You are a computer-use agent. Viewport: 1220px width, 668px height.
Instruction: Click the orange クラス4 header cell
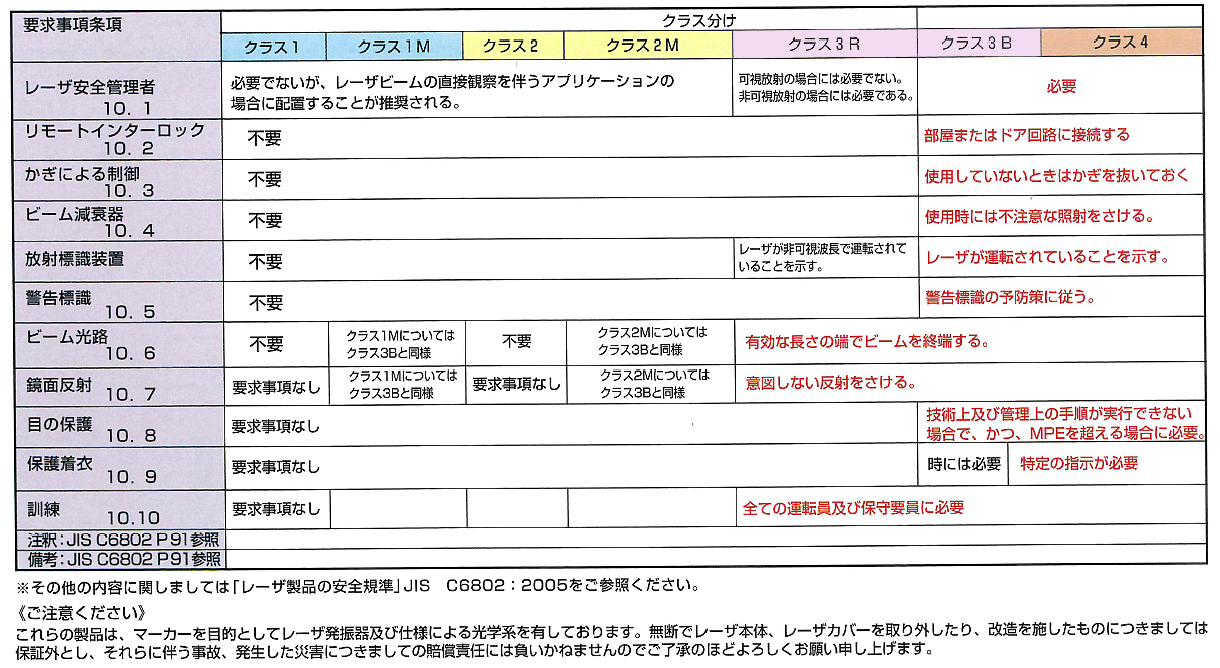point(1121,43)
